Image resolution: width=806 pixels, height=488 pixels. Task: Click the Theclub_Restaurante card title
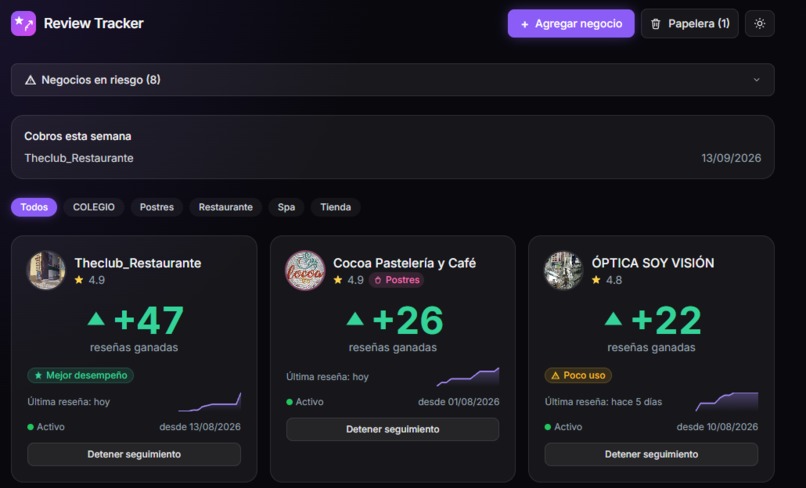click(138, 263)
